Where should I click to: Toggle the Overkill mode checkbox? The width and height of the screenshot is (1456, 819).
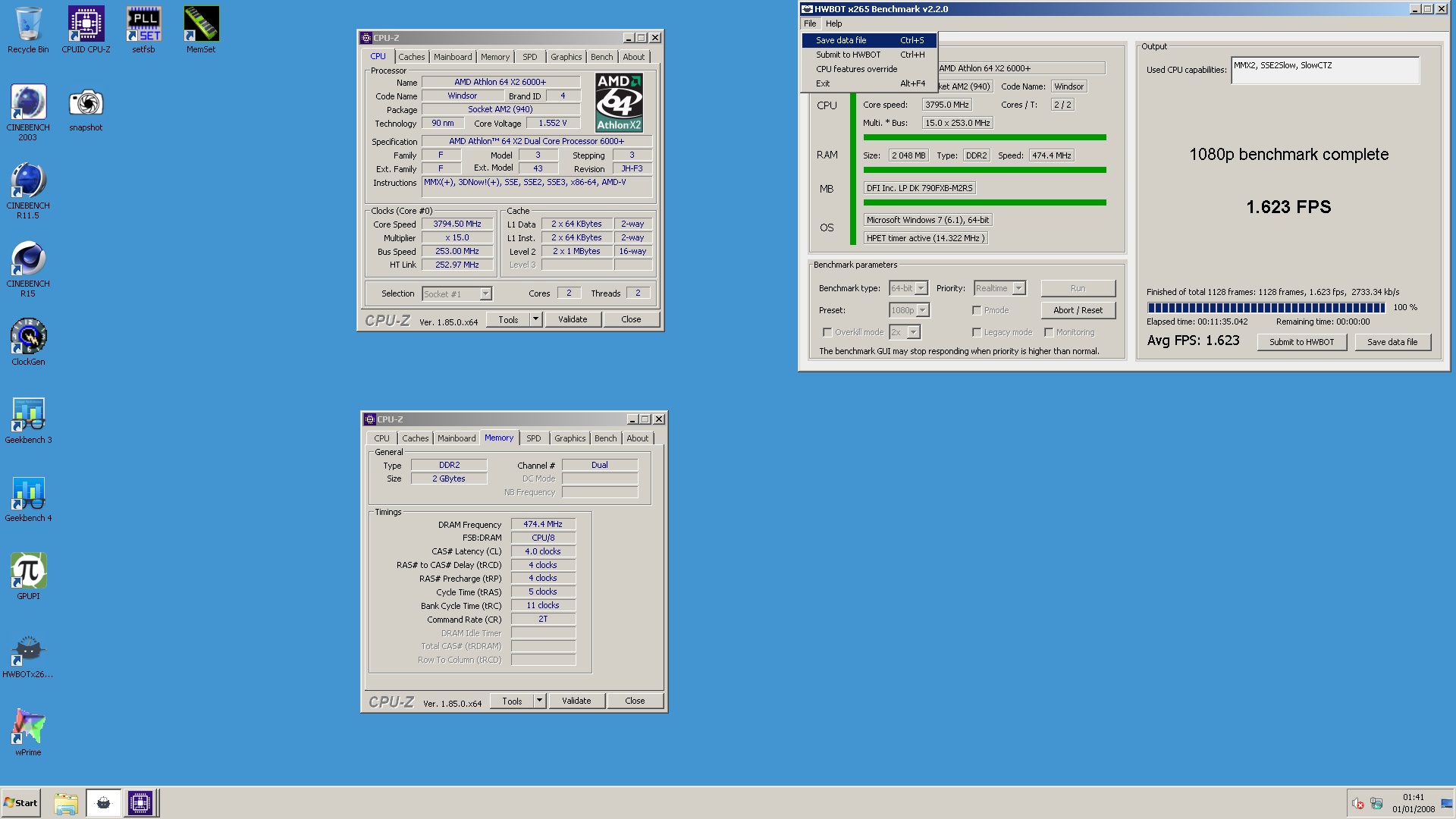coord(827,332)
